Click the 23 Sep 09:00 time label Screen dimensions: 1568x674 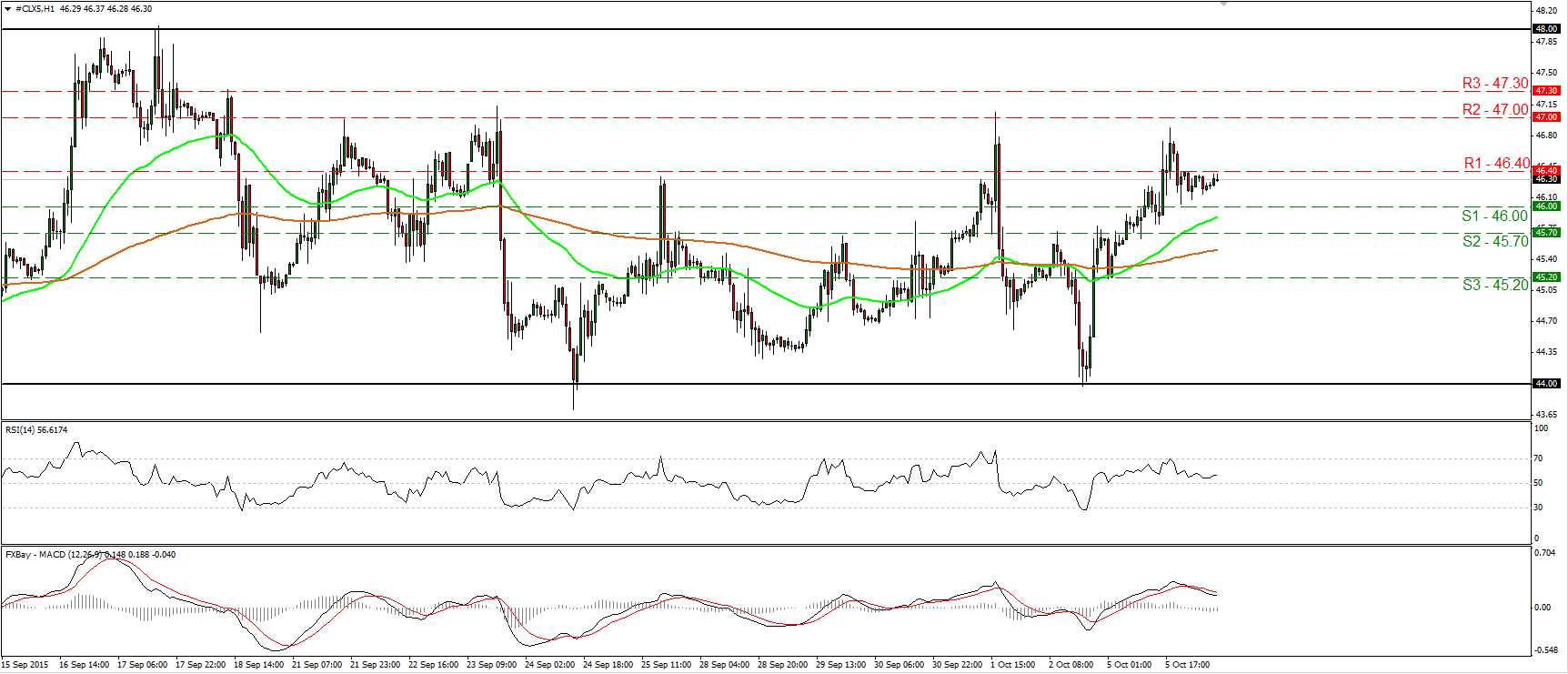pos(492,665)
